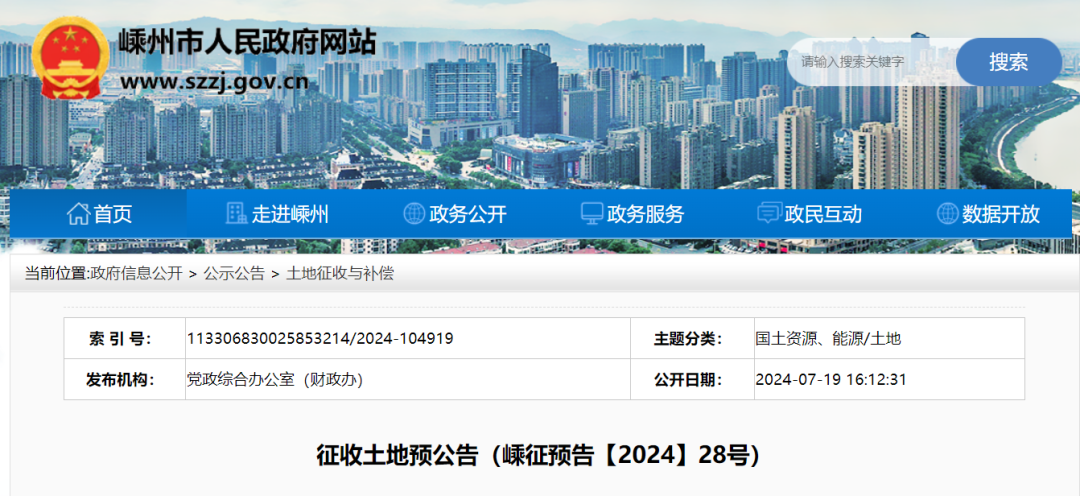Open the 数据开放 navigation tab
The width and height of the screenshot is (1080, 496).
pos(986,214)
